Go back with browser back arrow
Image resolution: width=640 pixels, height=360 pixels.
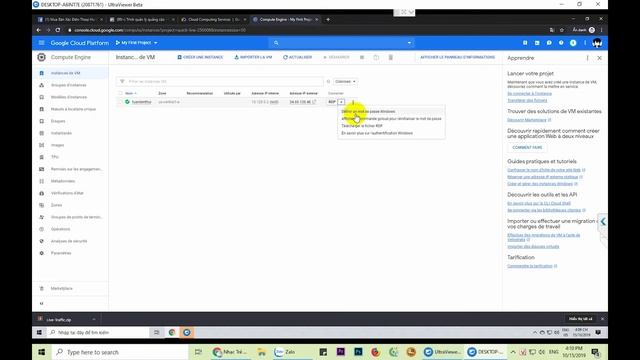tap(39, 30)
